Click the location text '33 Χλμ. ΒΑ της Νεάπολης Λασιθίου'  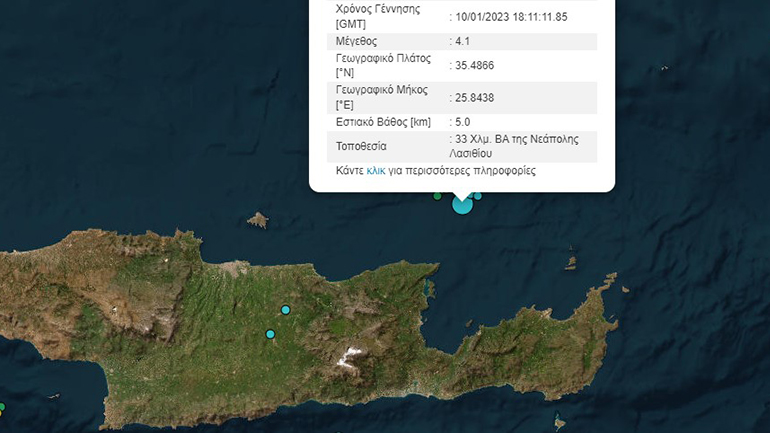[x=514, y=146]
